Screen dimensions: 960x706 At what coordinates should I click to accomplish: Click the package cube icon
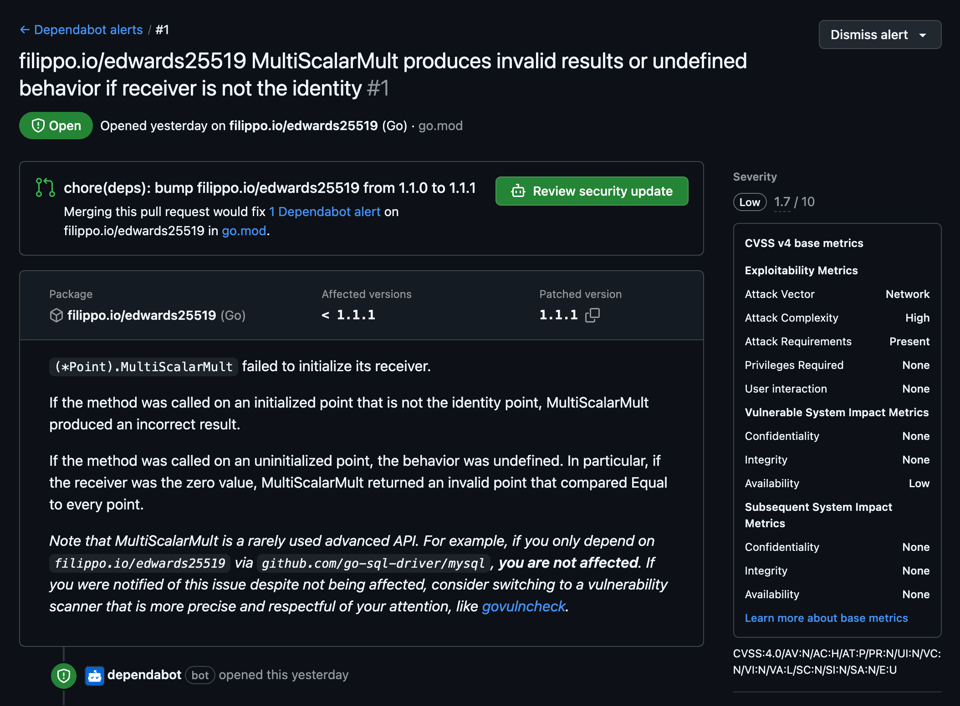pyautogui.click(x=56, y=315)
